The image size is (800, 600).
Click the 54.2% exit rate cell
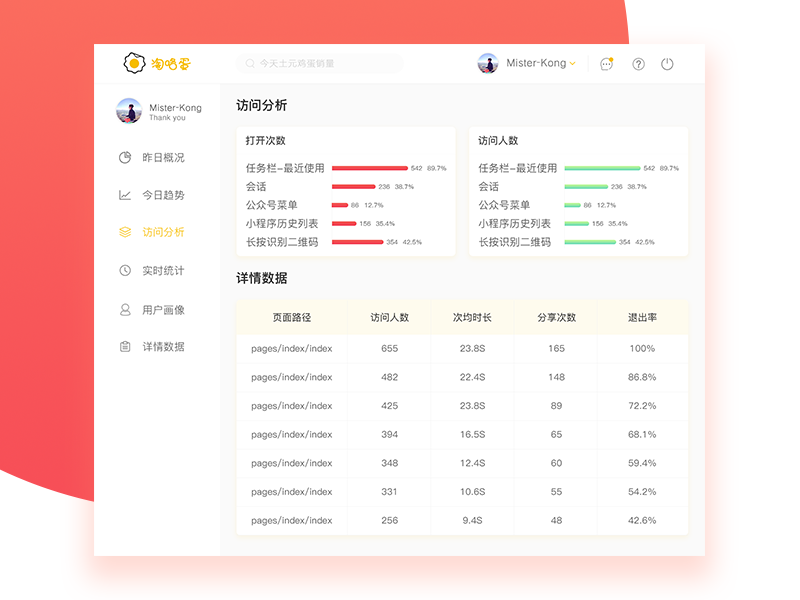click(x=642, y=491)
